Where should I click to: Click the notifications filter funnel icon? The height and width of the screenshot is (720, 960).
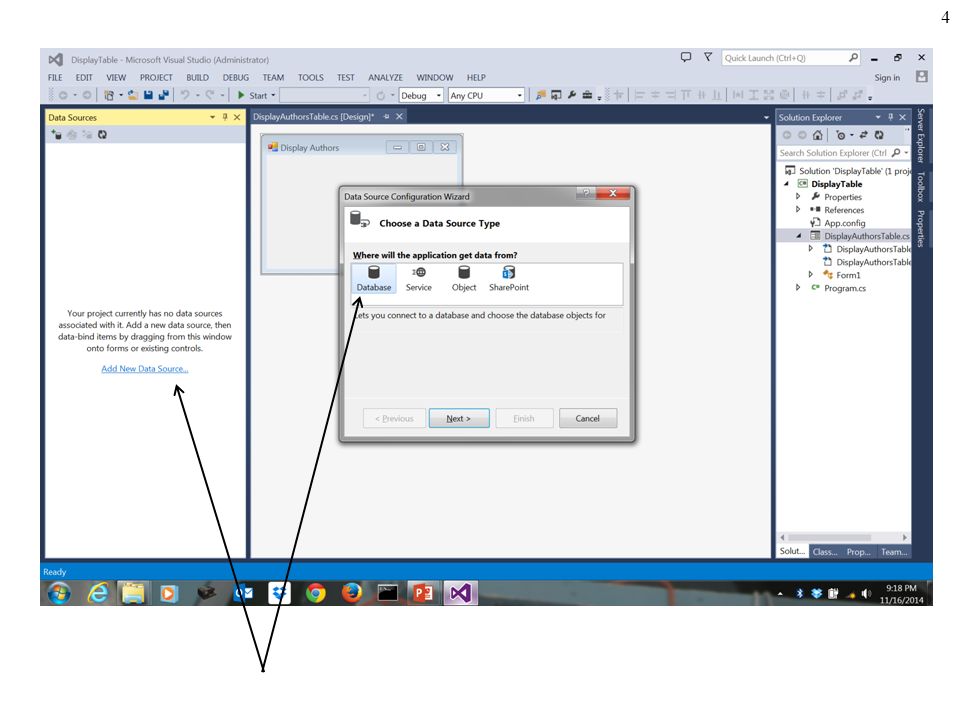coord(708,57)
